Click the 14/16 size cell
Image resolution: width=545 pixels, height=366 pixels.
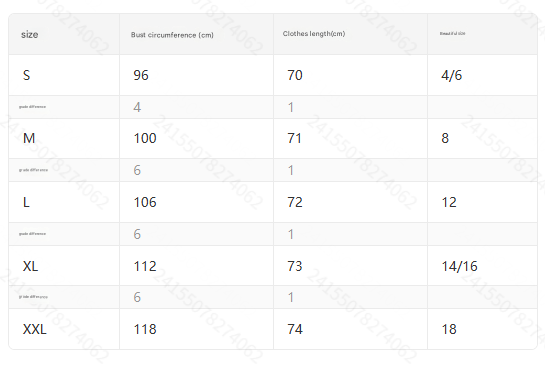click(x=459, y=266)
